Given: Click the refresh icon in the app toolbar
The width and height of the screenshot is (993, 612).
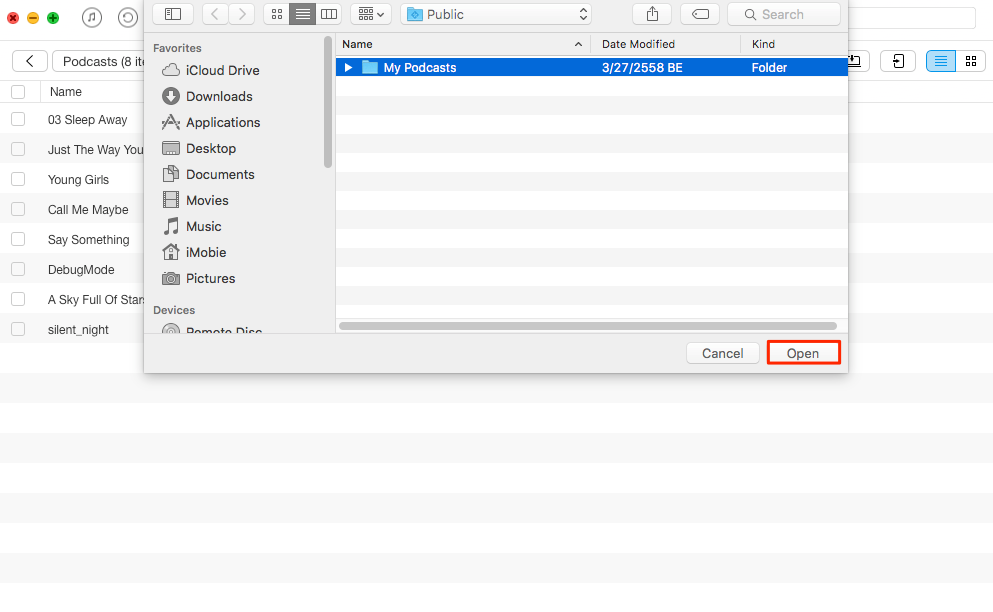Looking at the screenshot, I should 128,17.
